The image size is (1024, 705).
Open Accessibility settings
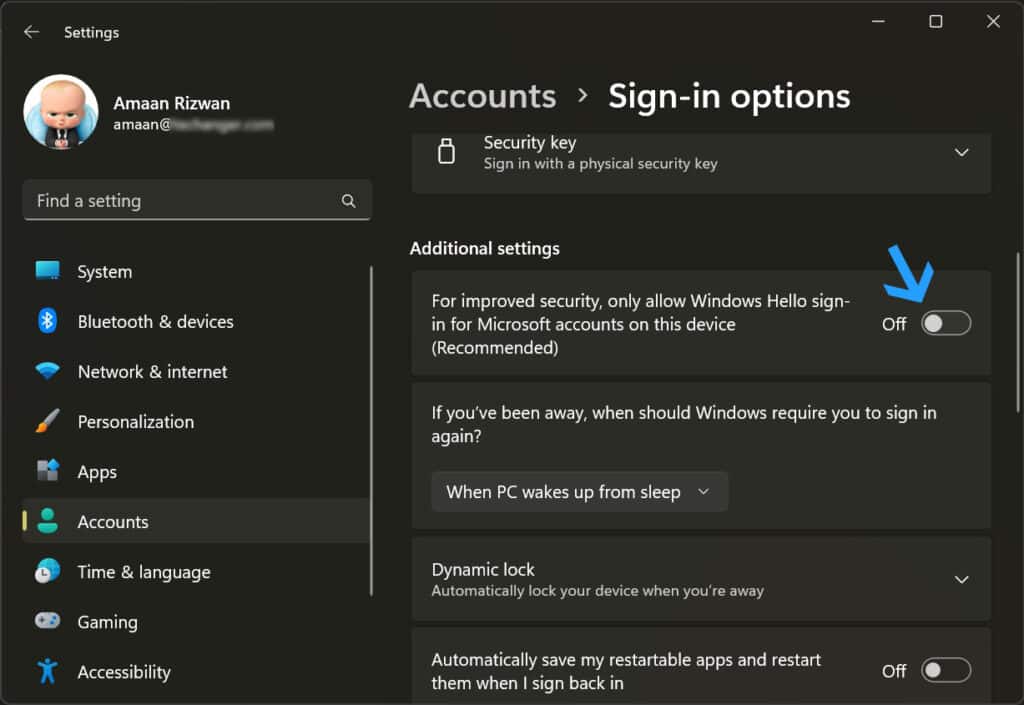(123, 671)
